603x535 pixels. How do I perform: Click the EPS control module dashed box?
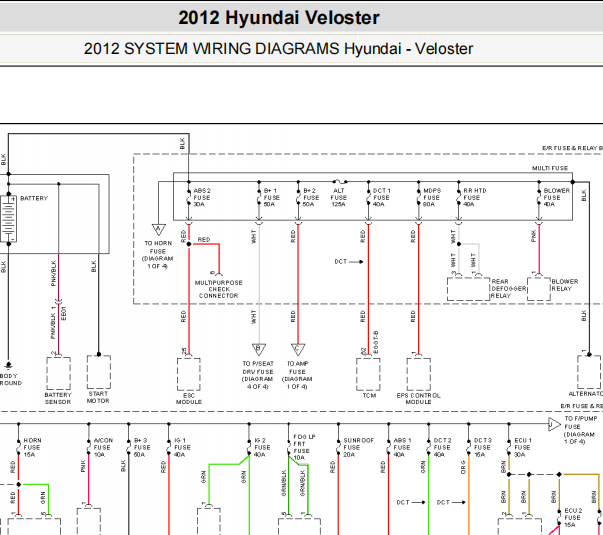419,374
